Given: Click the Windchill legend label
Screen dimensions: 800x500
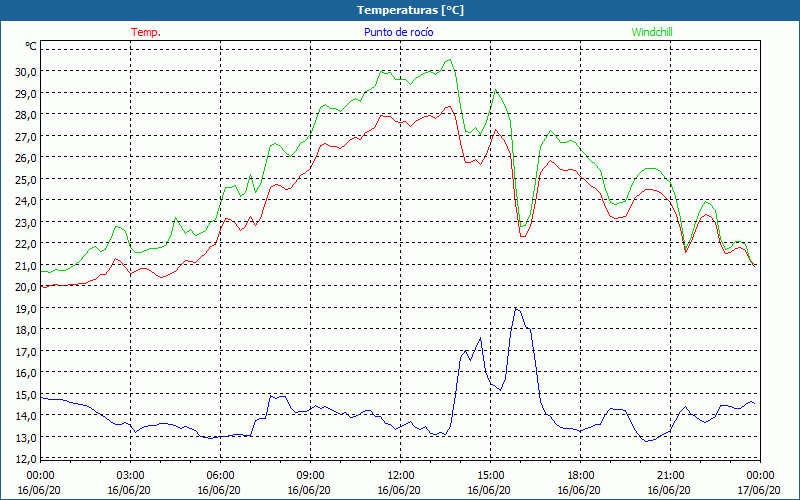Looking at the screenshot, I should click(652, 32).
